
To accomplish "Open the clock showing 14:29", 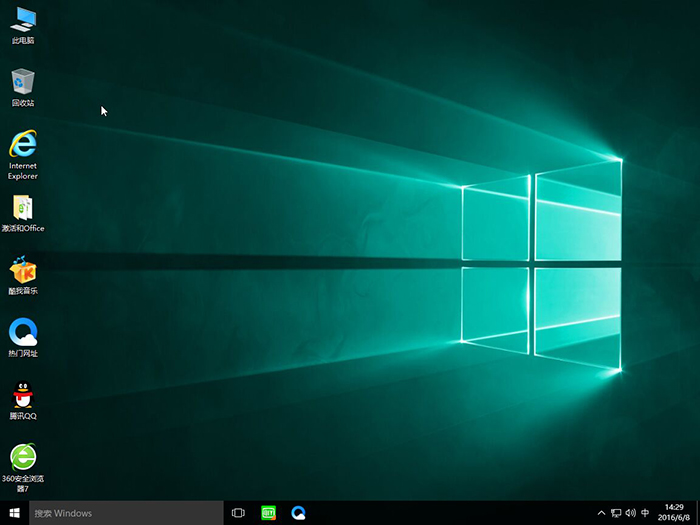I will click(x=674, y=513).
